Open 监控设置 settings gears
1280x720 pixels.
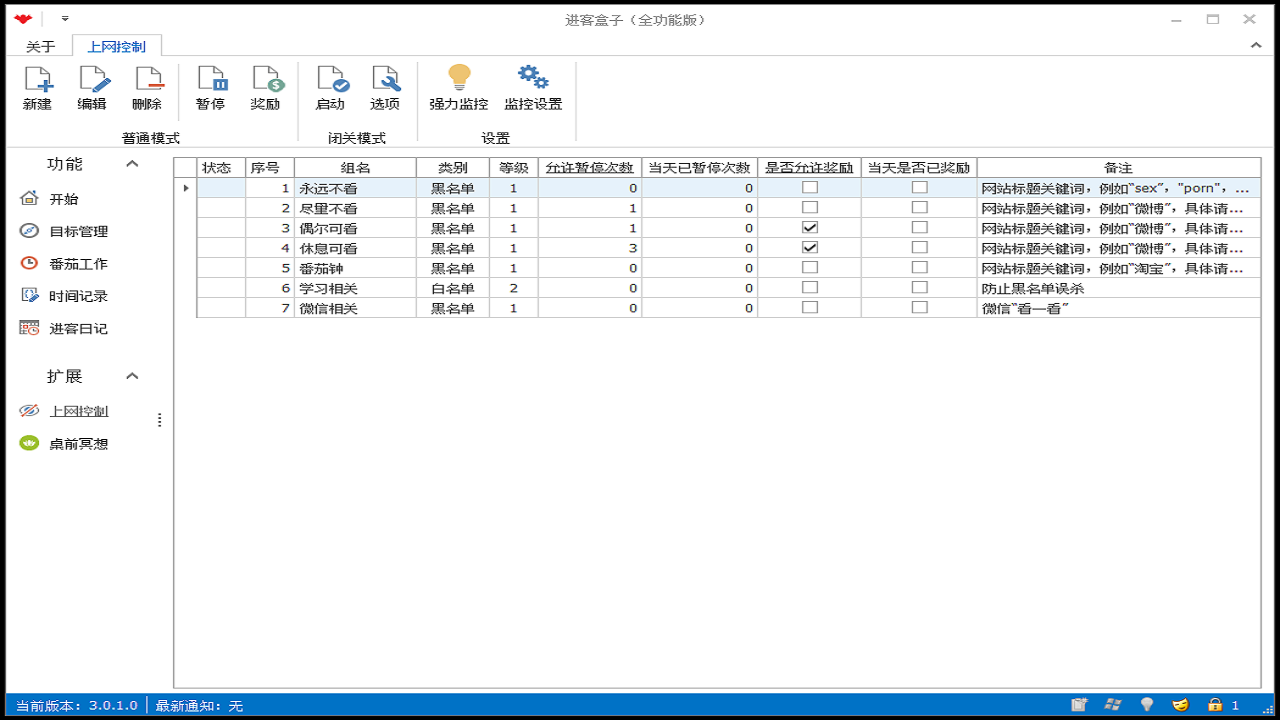point(532,88)
